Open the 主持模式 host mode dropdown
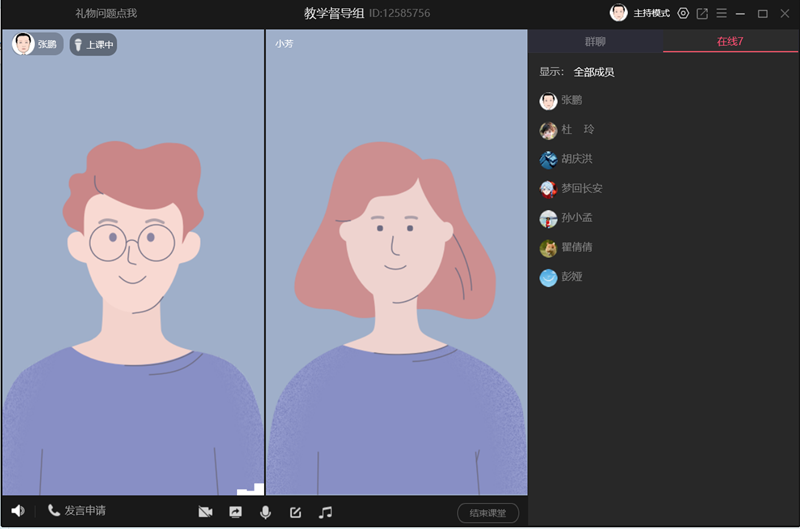 click(x=651, y=13)
